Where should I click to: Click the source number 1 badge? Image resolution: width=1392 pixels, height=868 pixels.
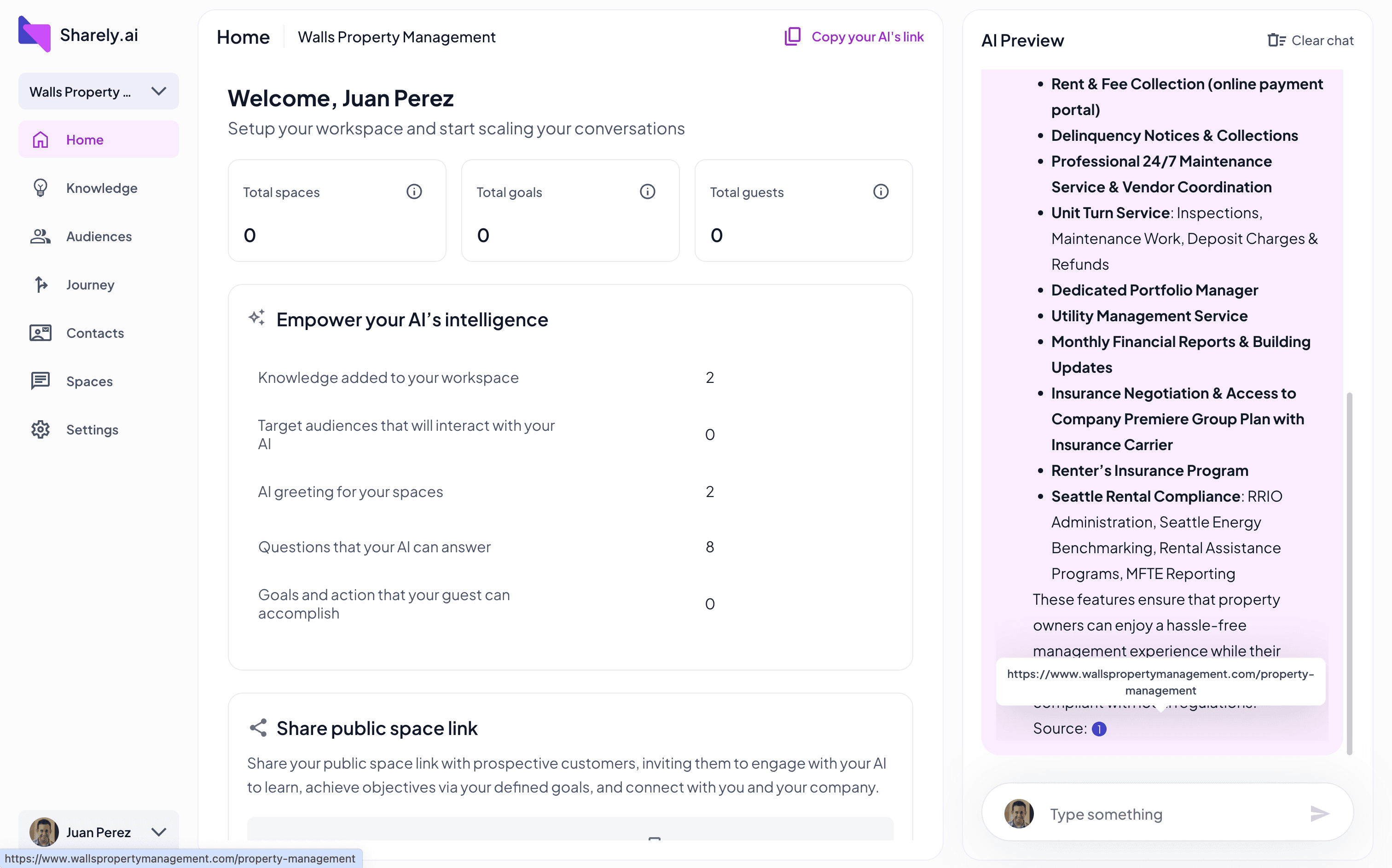[x=1099, y=729]
